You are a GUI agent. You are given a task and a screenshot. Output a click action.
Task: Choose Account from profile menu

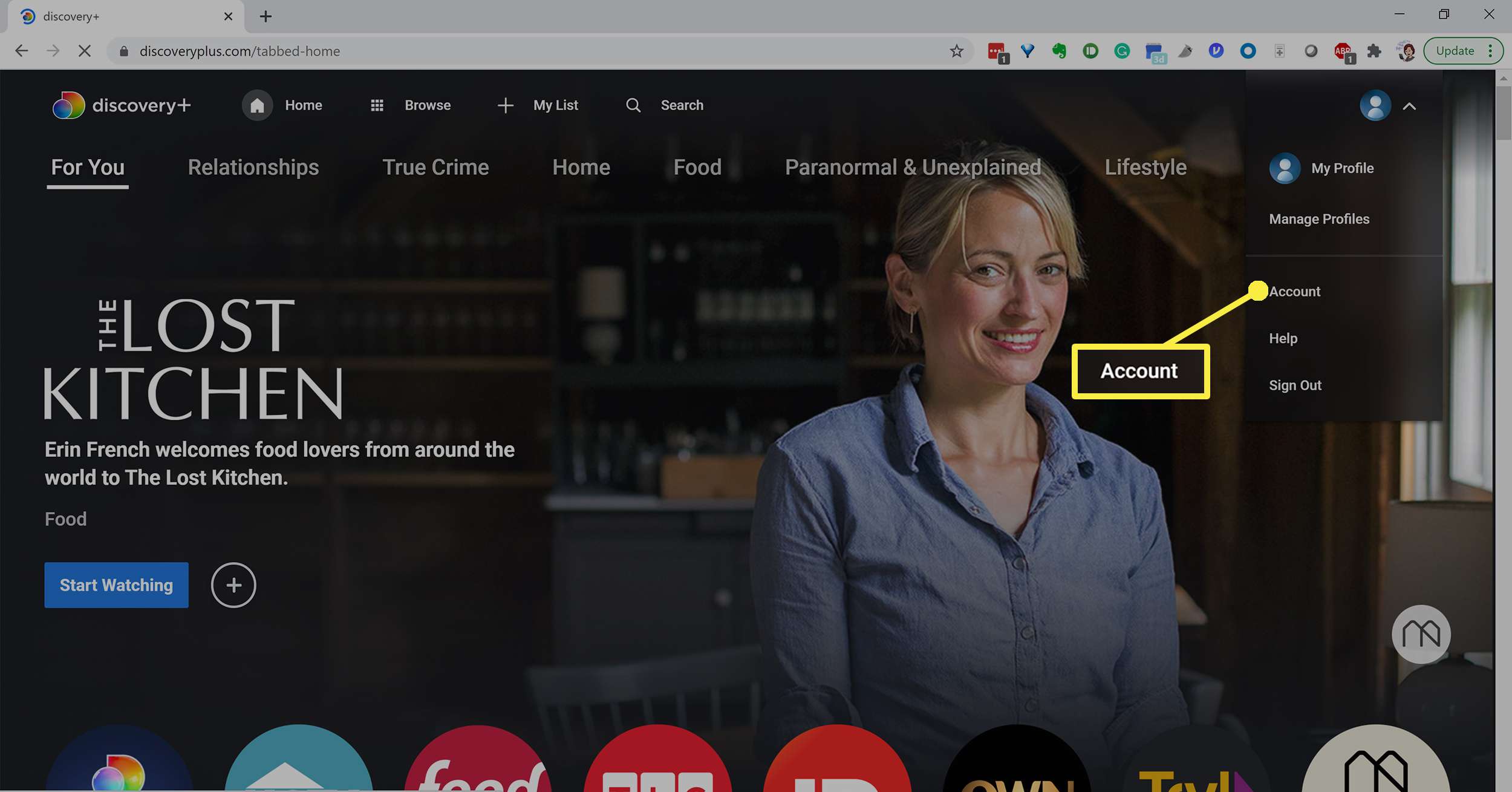coord(1294,292)
